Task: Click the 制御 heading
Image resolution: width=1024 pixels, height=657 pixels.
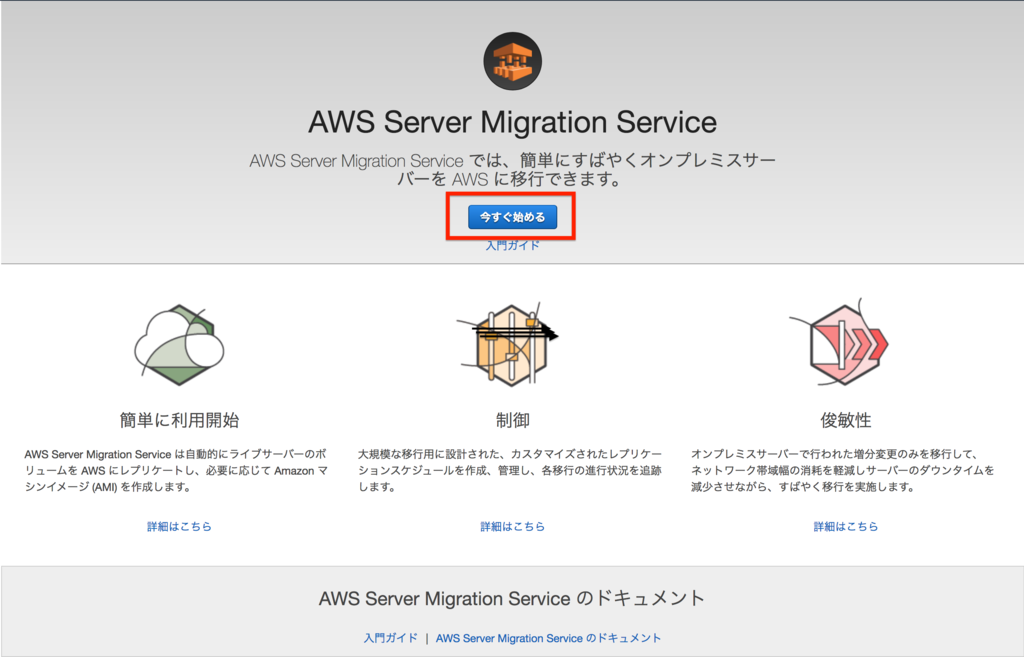Action: [512, 420]
